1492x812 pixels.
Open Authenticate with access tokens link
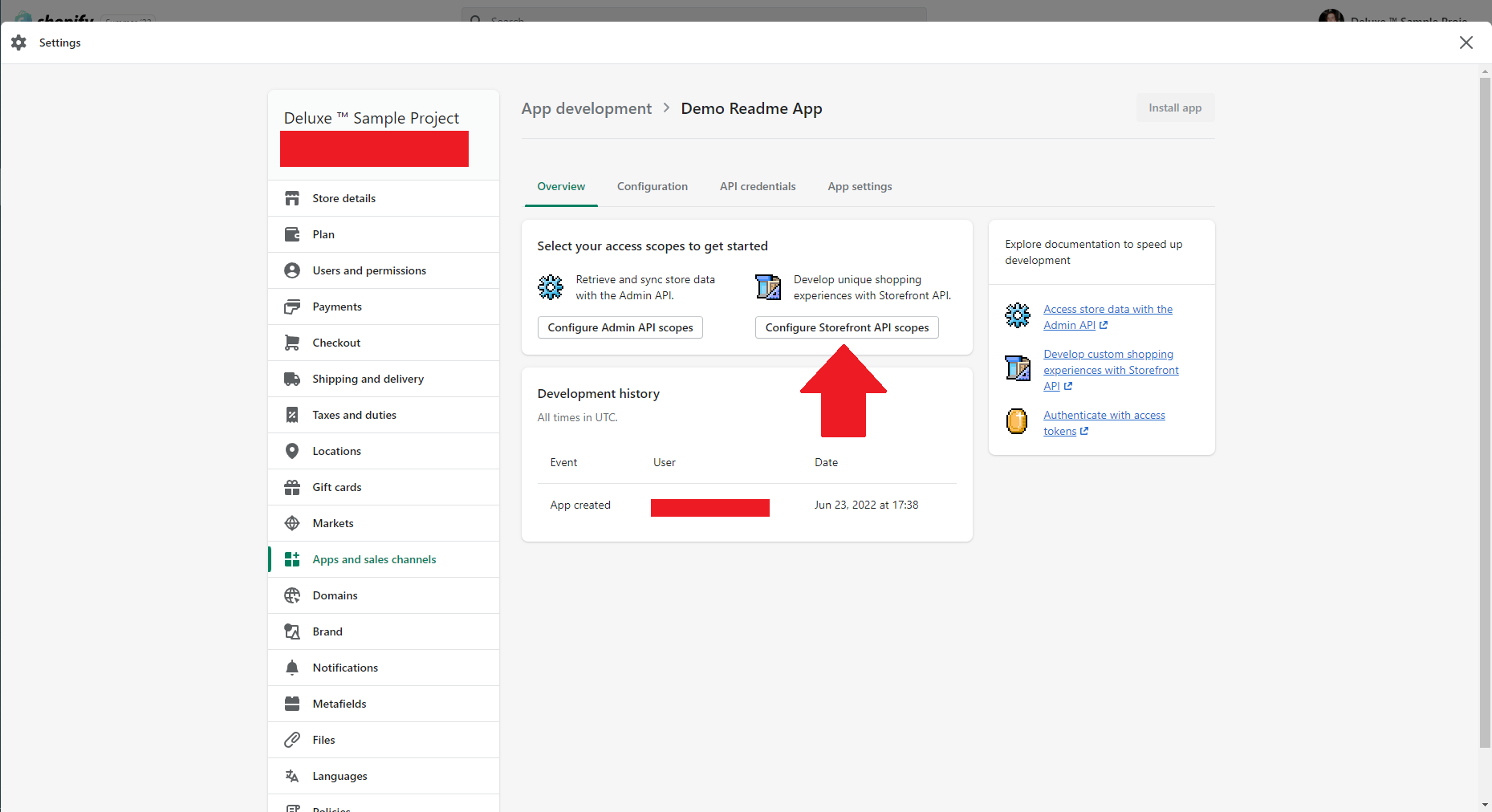[1104, 423]
